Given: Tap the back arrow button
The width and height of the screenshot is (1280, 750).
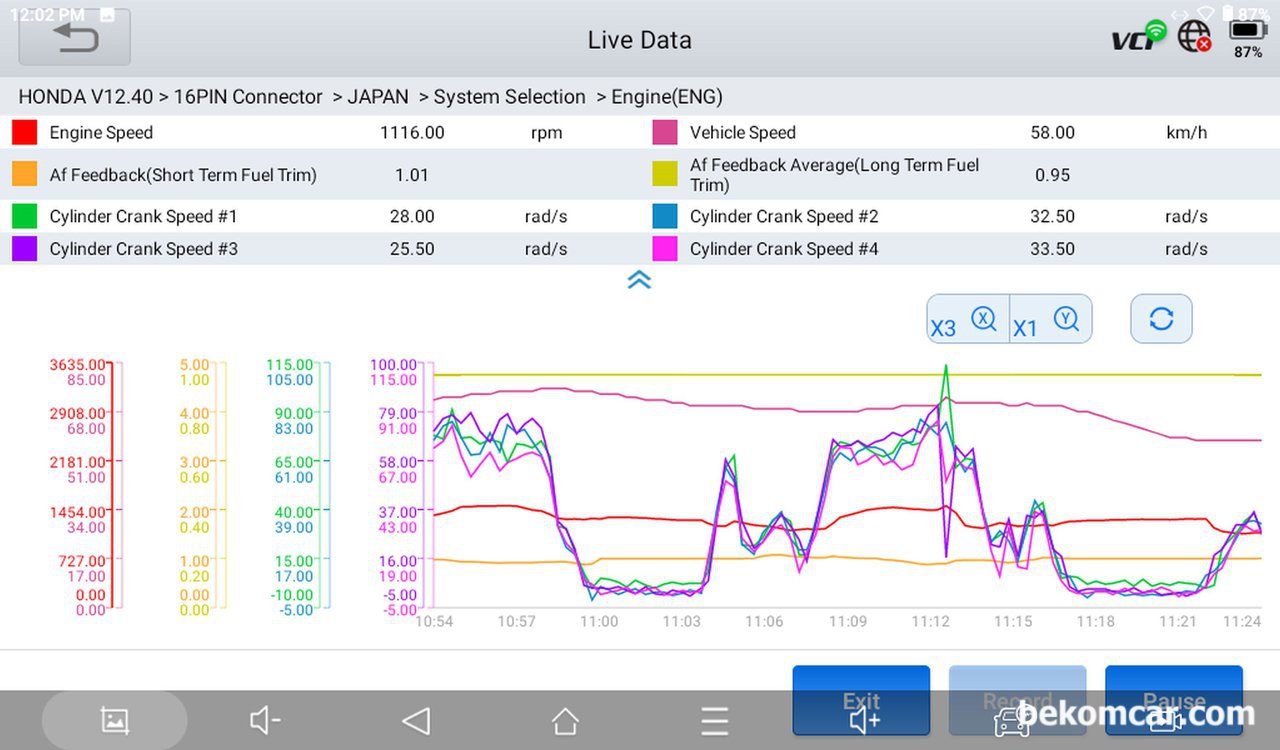Looking at the screenshot, I should click(x=74, y=38).
